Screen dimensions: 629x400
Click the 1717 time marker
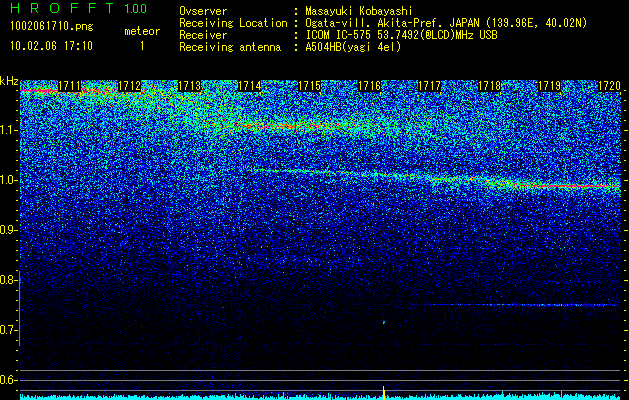click(430, 86)
